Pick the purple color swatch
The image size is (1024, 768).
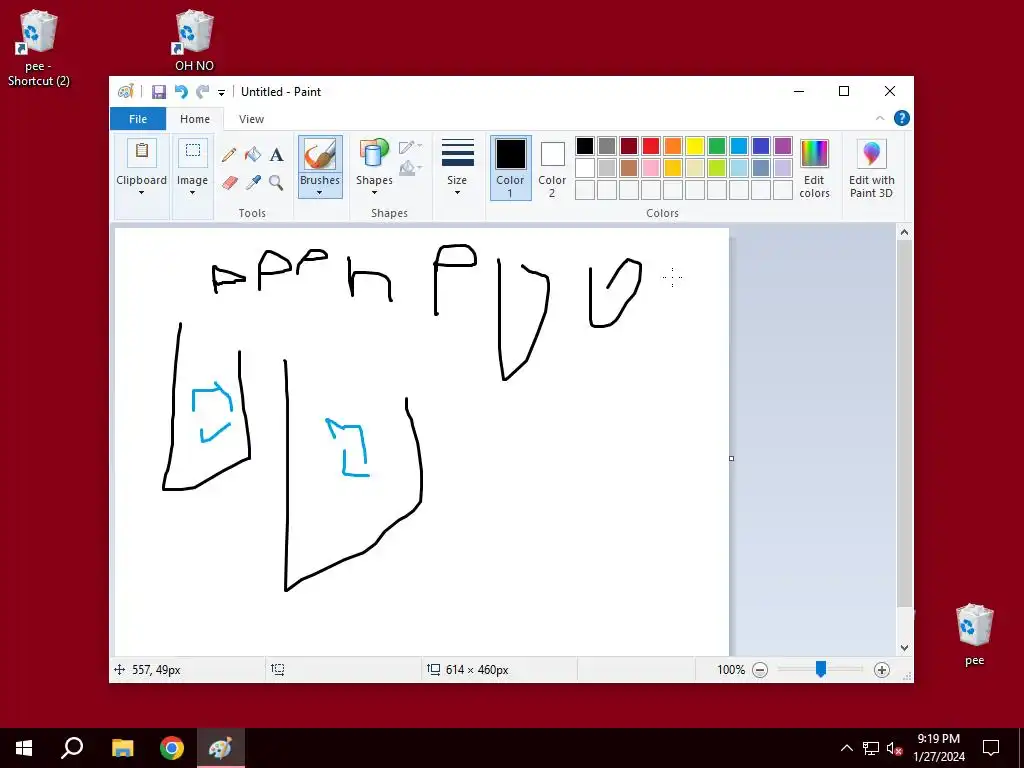click(783, 146)
